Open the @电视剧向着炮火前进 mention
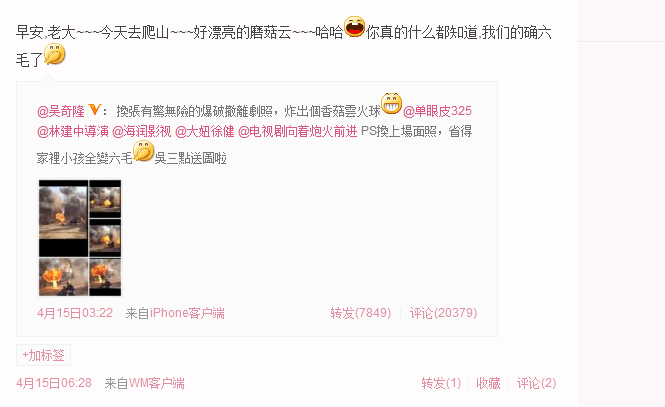This screenshot has height=407, width=665. point(297,131)
